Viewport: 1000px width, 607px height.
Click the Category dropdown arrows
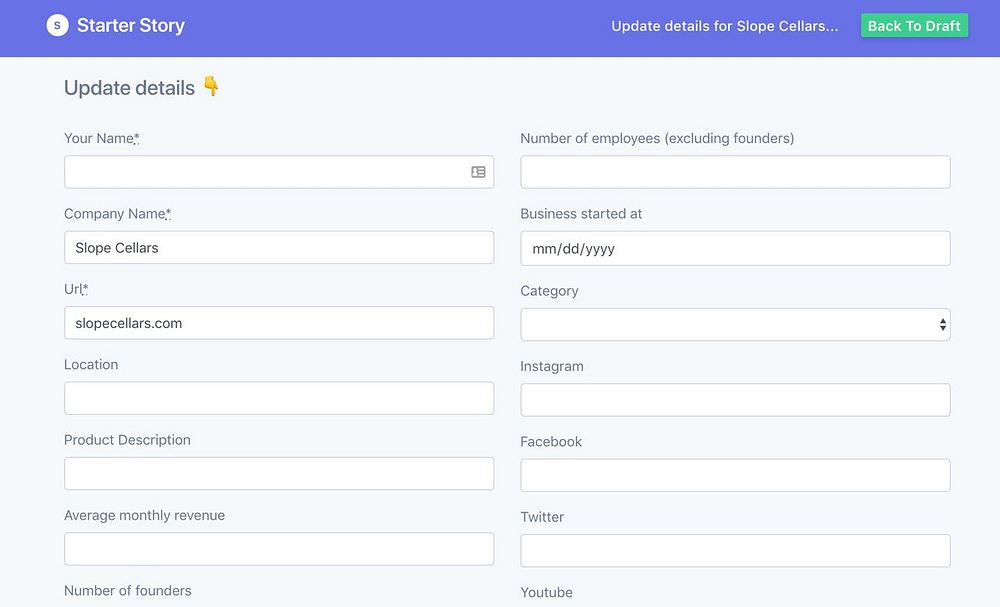(942, 324)
